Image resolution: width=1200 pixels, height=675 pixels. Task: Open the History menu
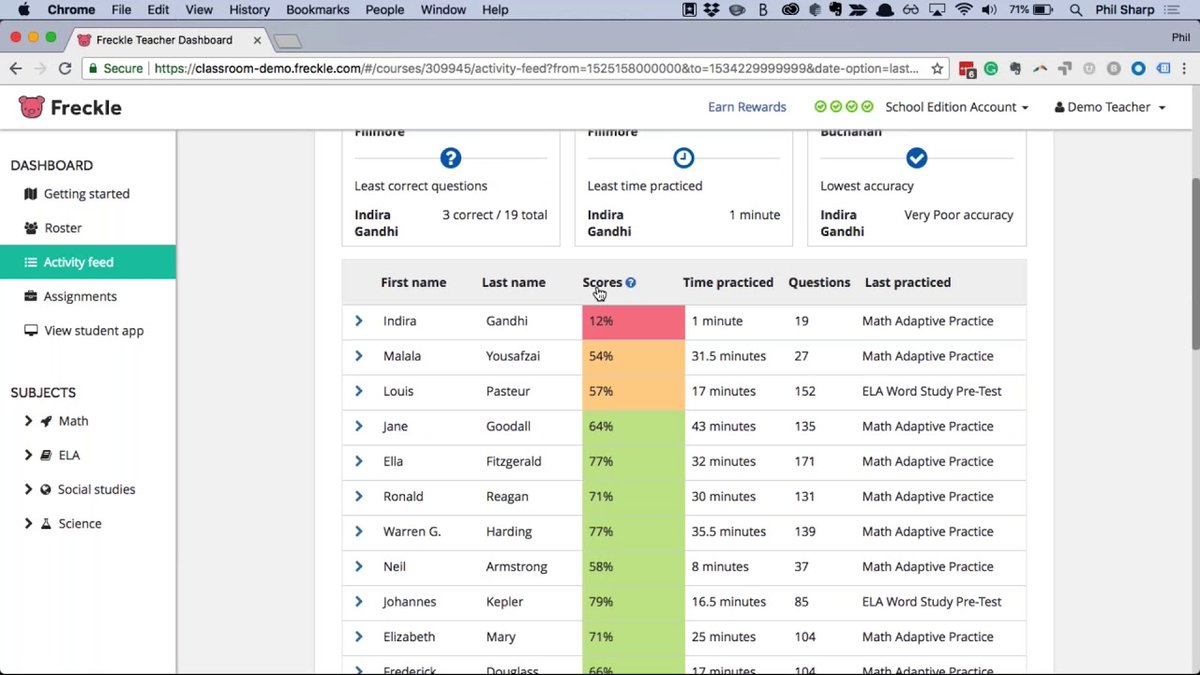(249, 10)
